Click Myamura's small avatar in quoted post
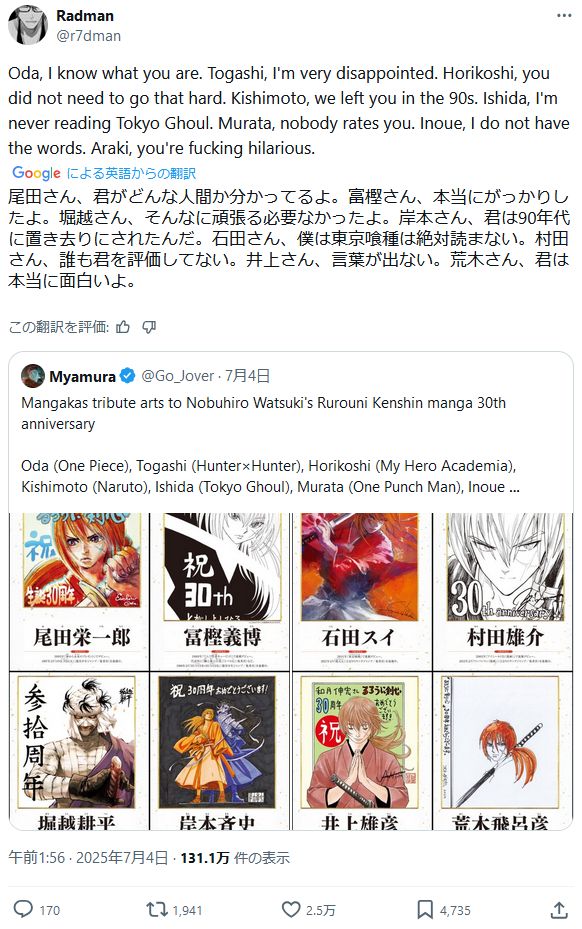Screen dimensions: 582x929 [x=33, y=376]
